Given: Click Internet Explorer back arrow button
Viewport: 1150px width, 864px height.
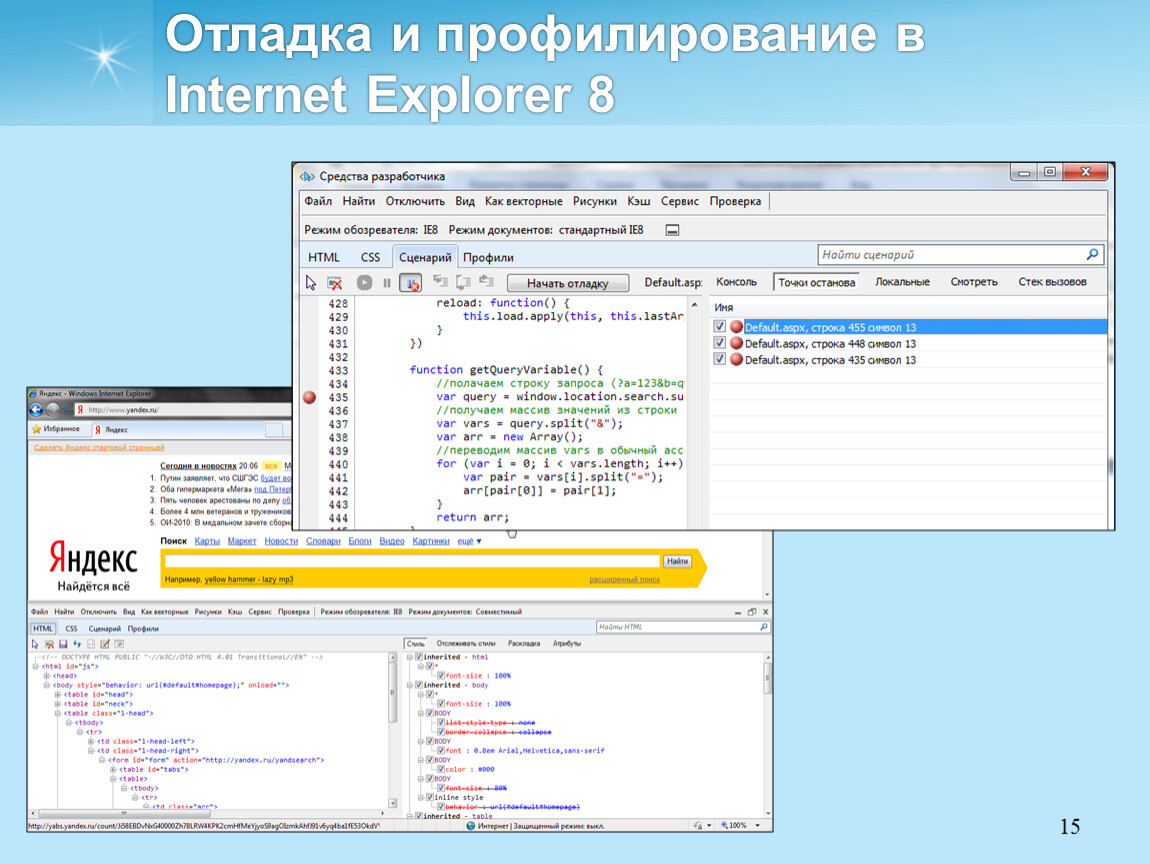Looking at the screenshot, I should (x=36, y=410).
